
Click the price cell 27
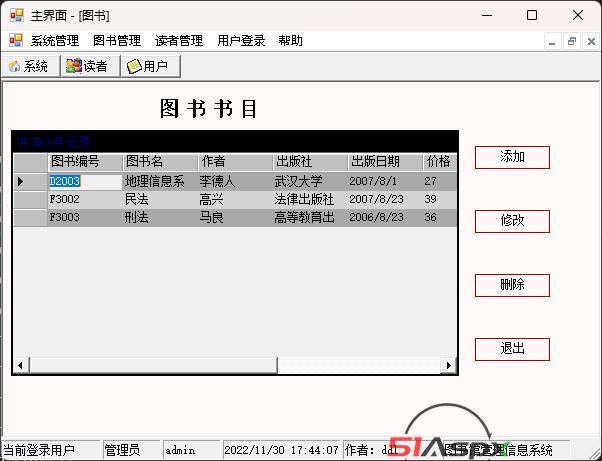coord(440,181)
